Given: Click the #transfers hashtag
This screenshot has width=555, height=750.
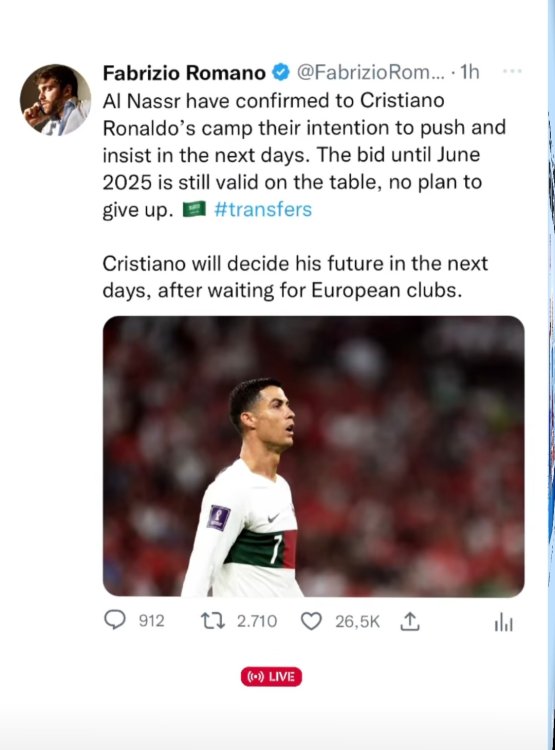Looking at the screenshot, I should pos(263,210).
